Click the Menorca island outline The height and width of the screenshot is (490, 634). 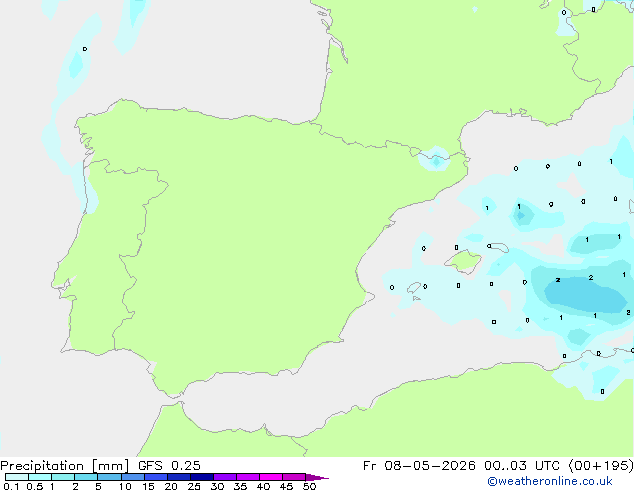coord(499,247)
